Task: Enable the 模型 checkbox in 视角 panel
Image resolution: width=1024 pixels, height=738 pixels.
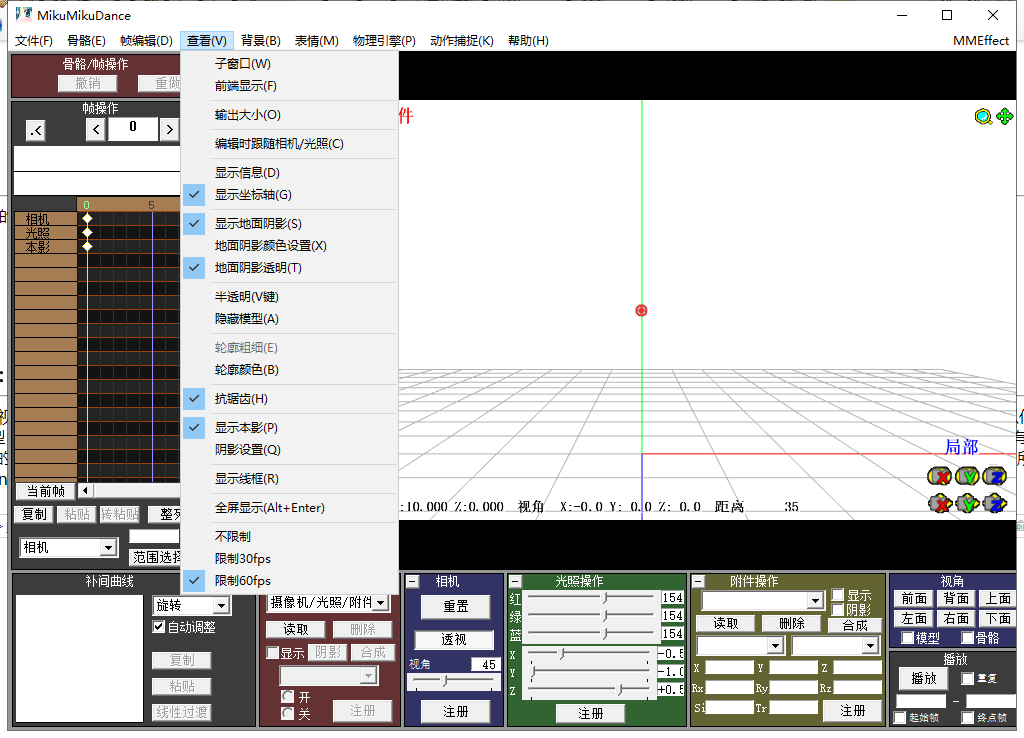Action: click(x=907, y=637)
